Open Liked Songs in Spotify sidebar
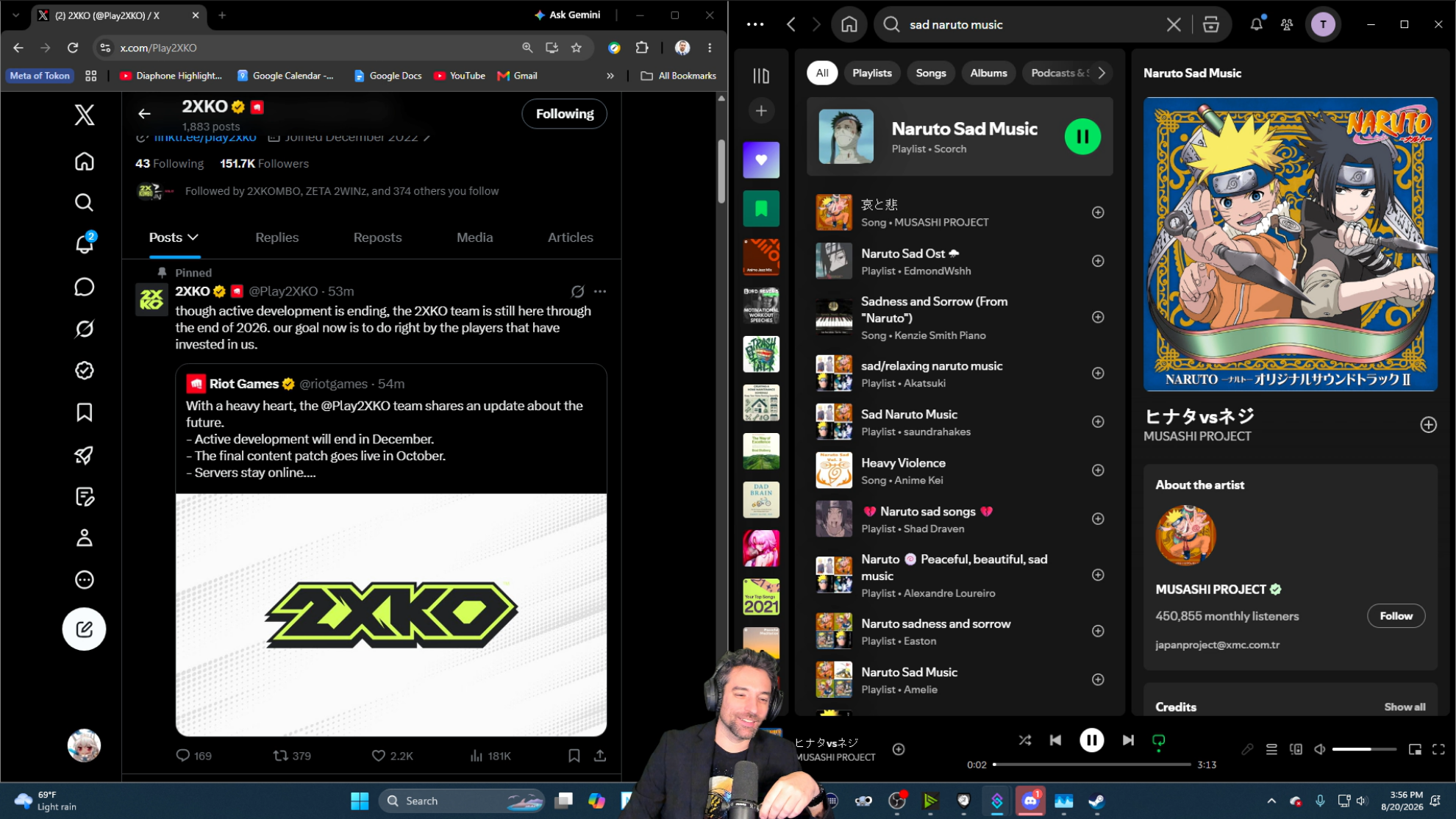Image resolution: width=1456 pixels, height=819 pixels. (761, 160)
